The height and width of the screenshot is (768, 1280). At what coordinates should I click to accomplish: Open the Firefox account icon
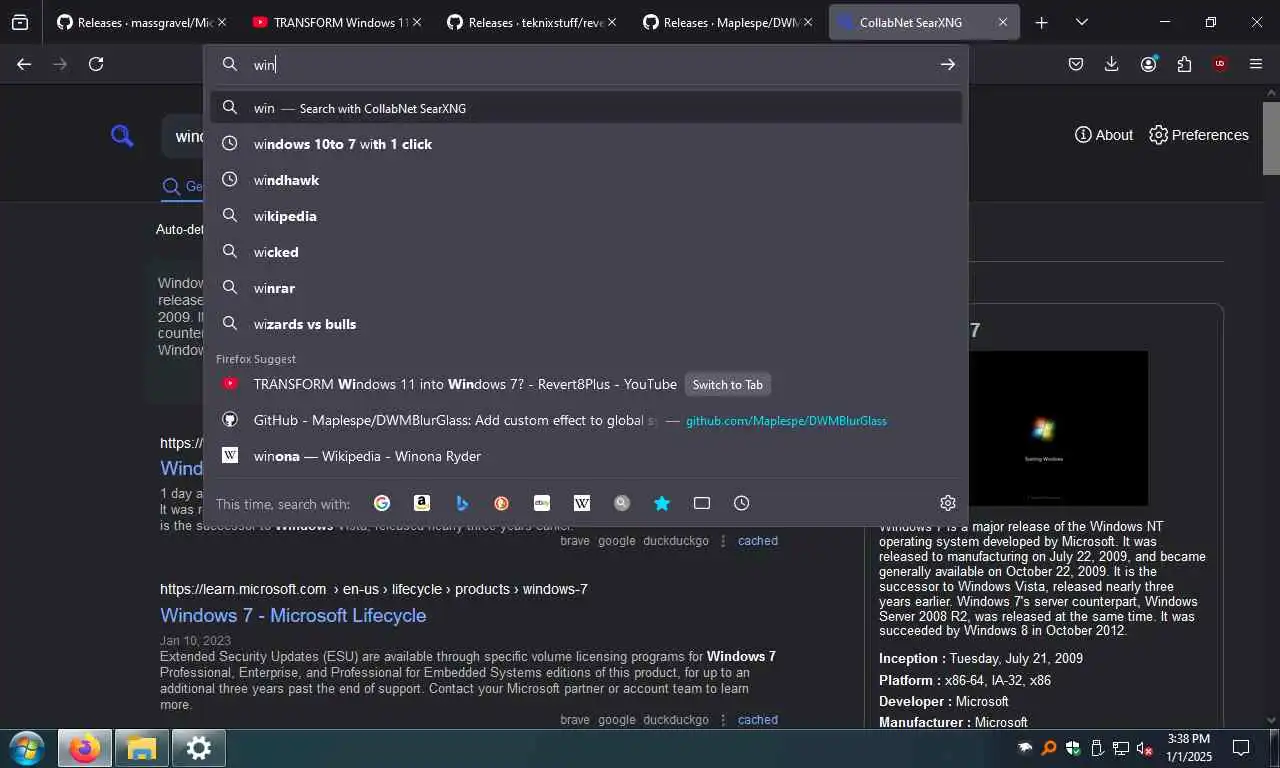1148,64
